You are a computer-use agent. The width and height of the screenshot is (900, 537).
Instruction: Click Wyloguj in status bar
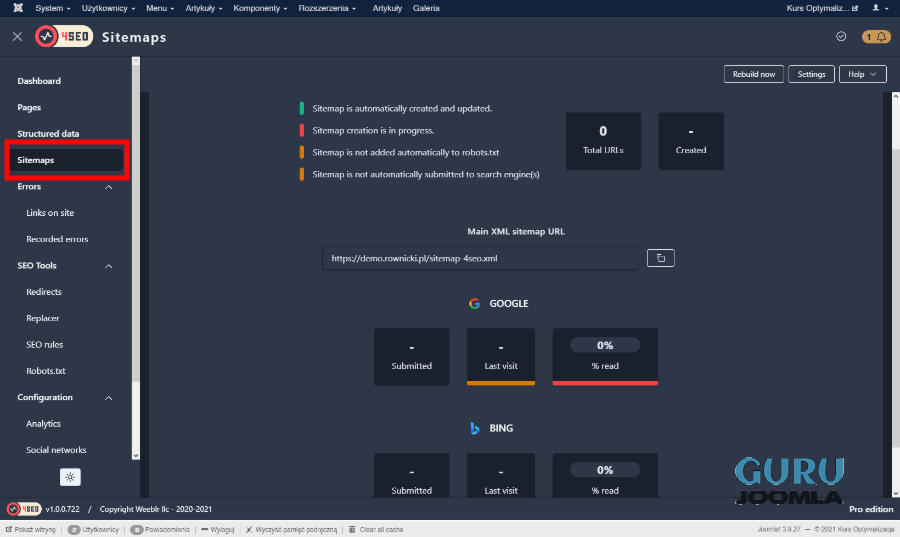pos(218,530)
